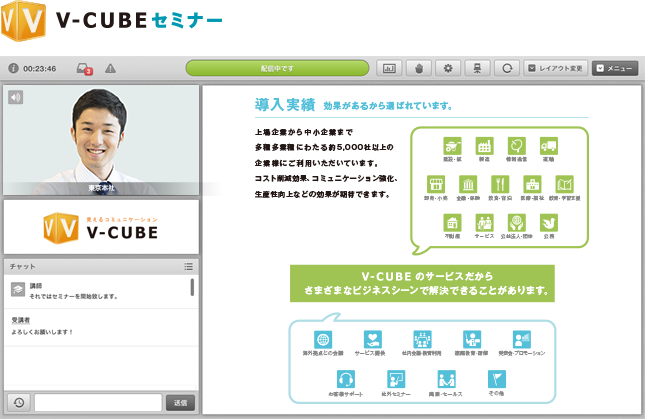The height and width of the screenshot is (419, 645).
Task: Toggle the speaker icon on the video
Action: [x=16, y=97]
